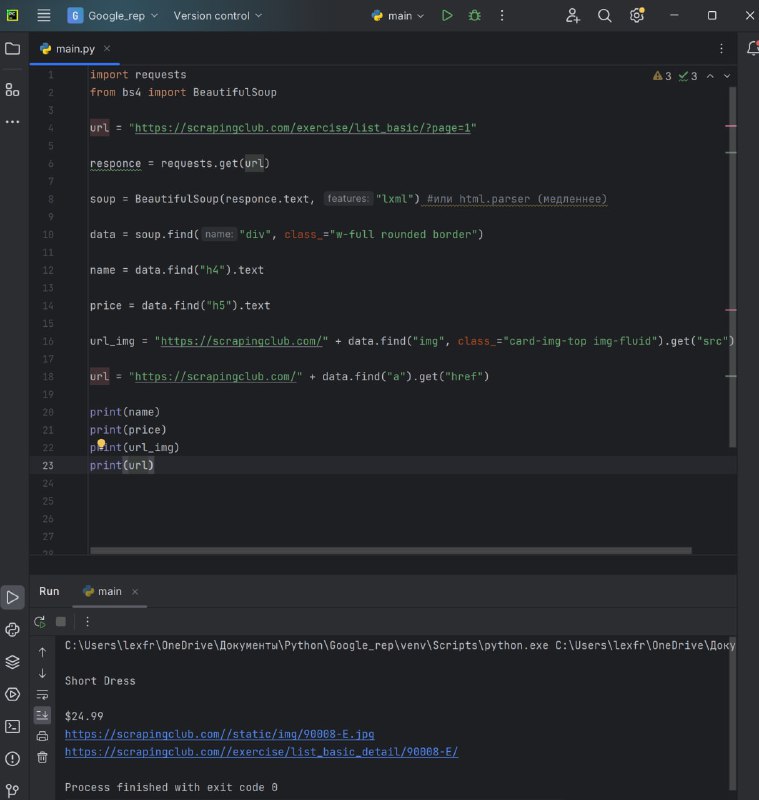
Task: Open the Python Packages layers icon
Action: click(12, 662)
